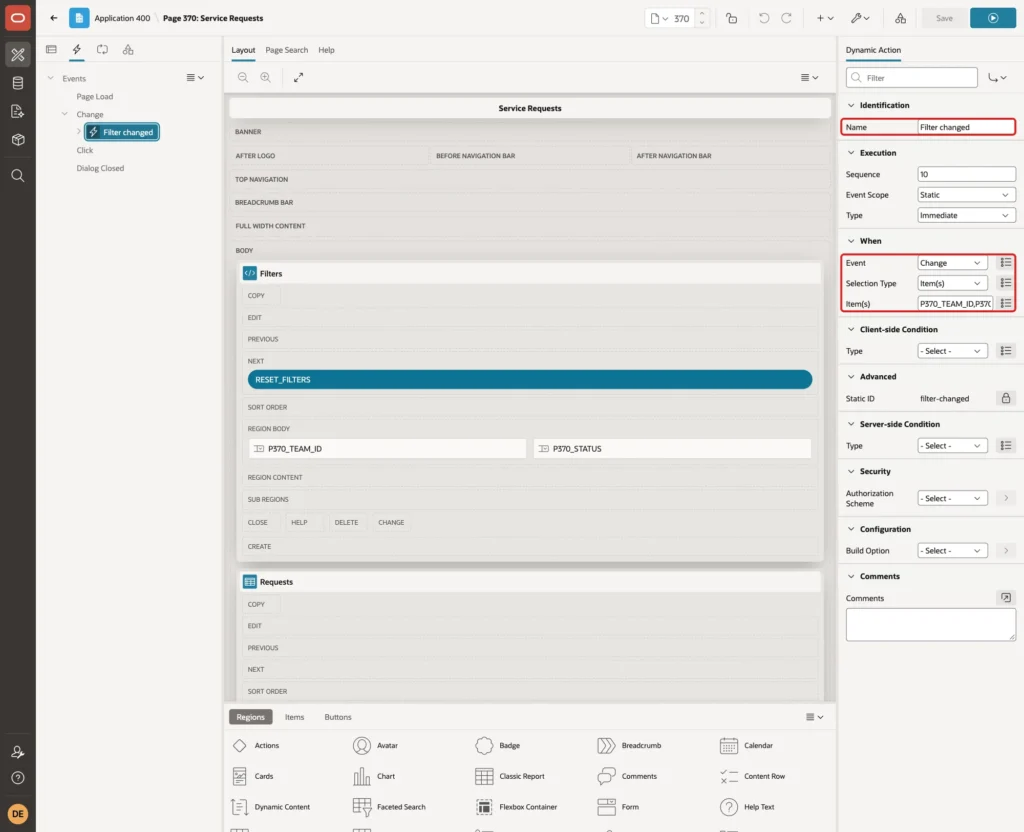This screenshot has height=832, width=1024.
Task: Select the RESET_FILTERS button in layout
Action: pyautogui.click(x=530, y=379)
